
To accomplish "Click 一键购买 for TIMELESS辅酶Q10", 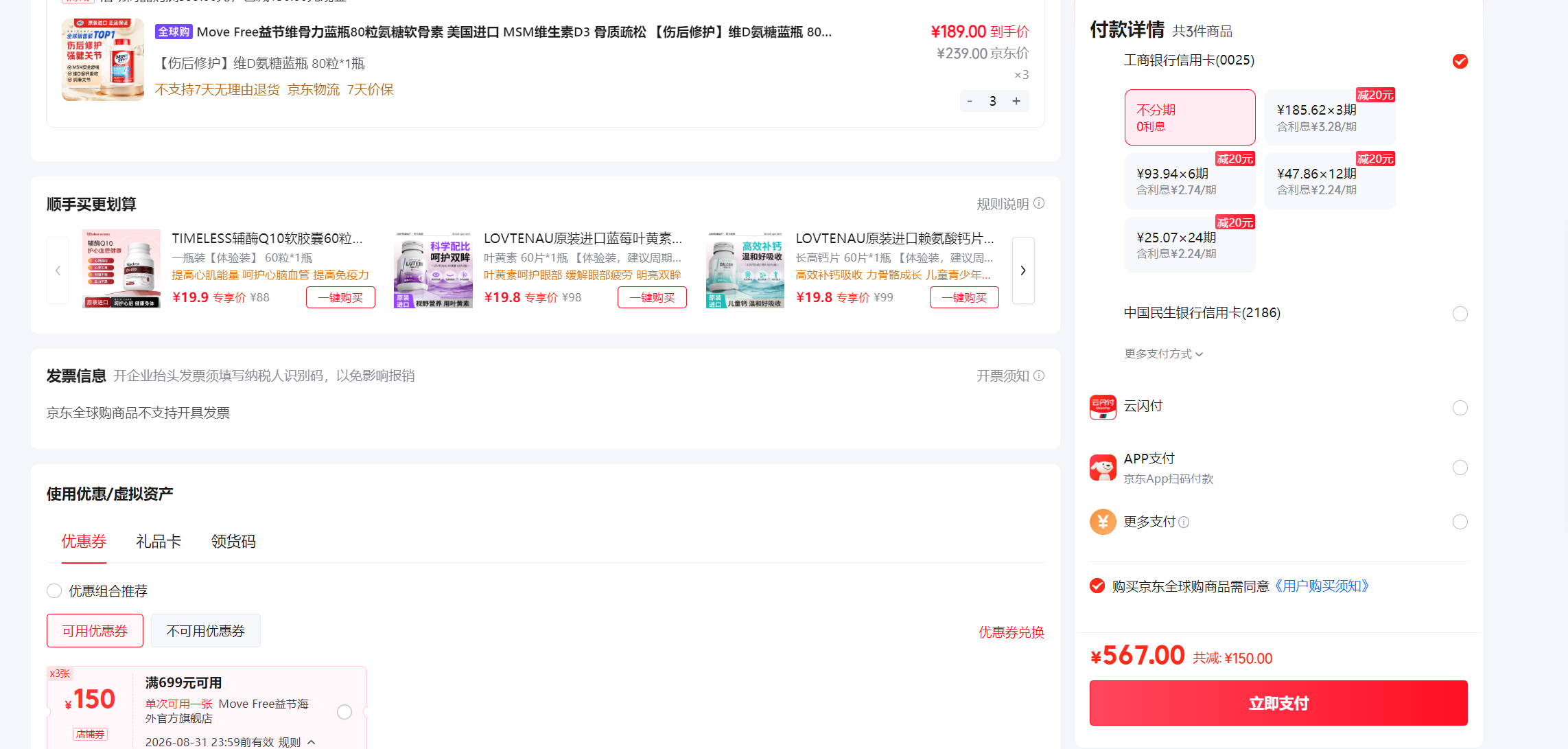I will (340, 297).
